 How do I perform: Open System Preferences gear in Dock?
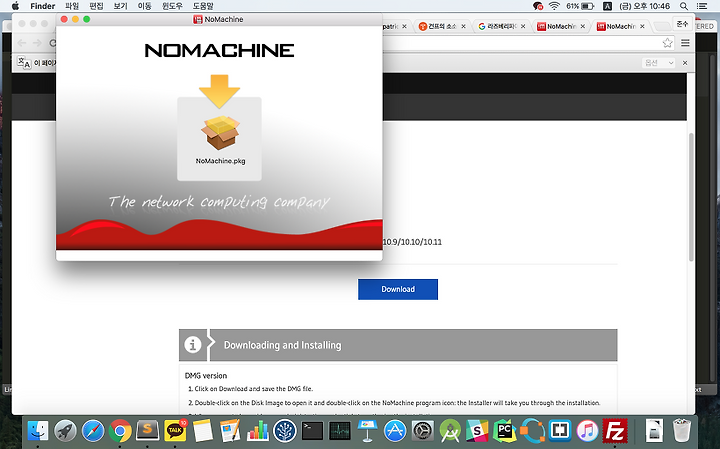422,431
